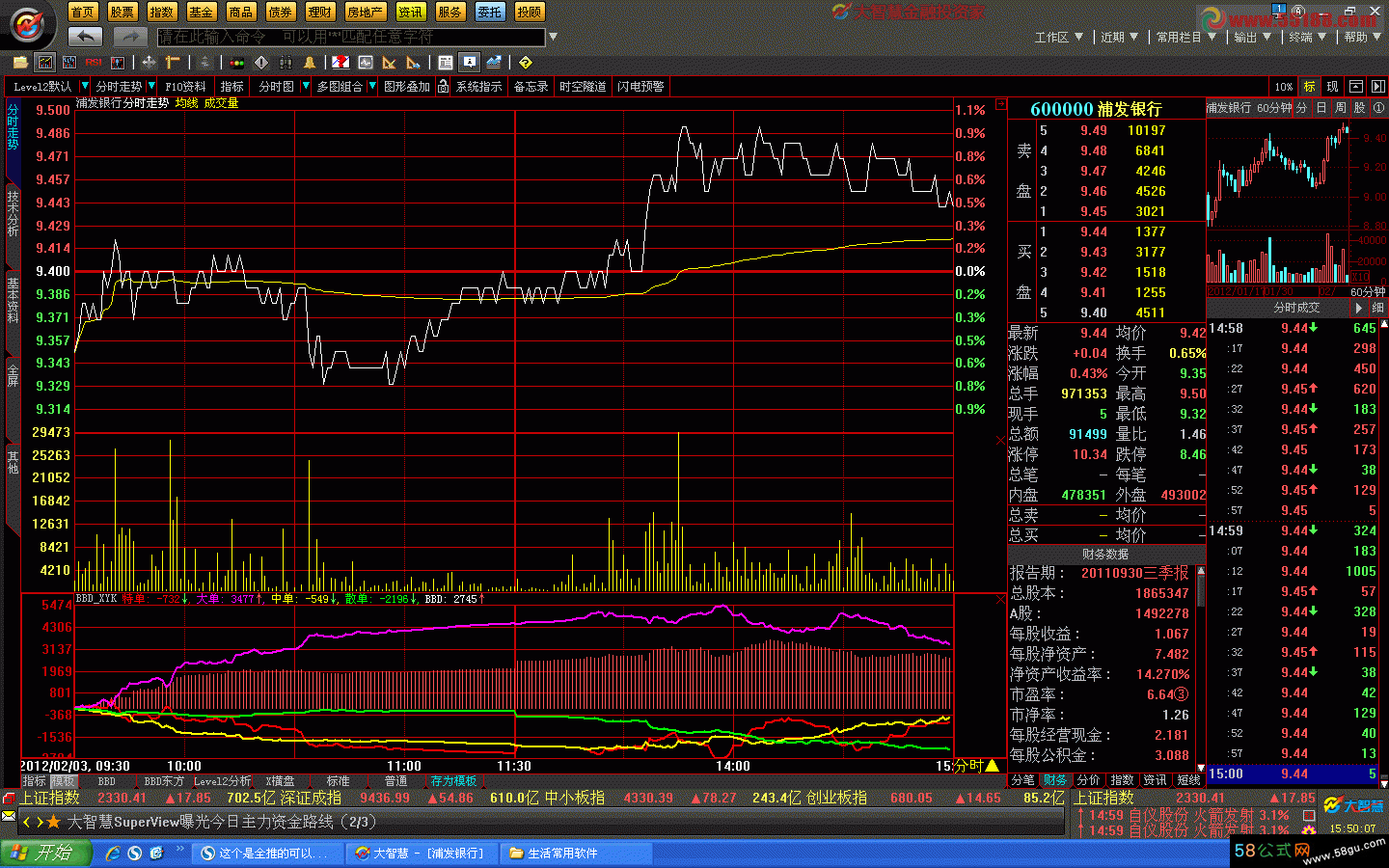
Task: Click the move crosshair tool icon
Action: (149, 63)
